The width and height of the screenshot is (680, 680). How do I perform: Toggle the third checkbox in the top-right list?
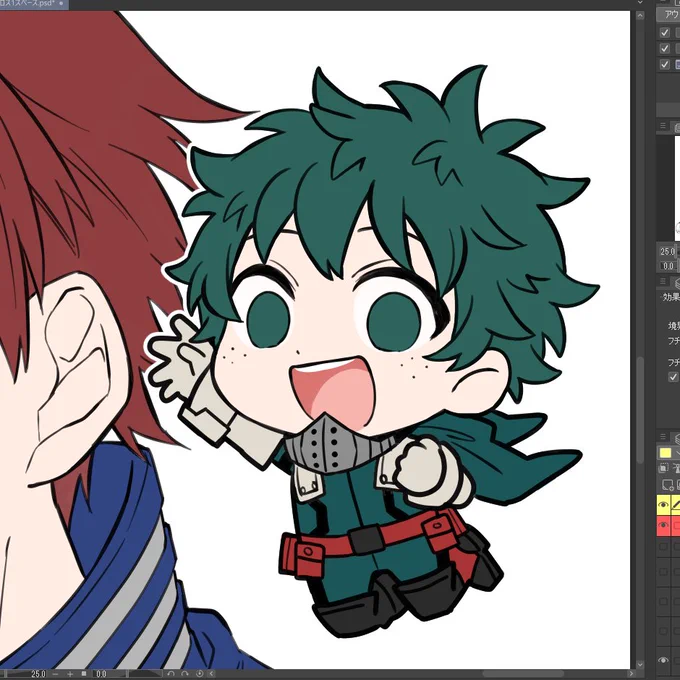[664, 65]
